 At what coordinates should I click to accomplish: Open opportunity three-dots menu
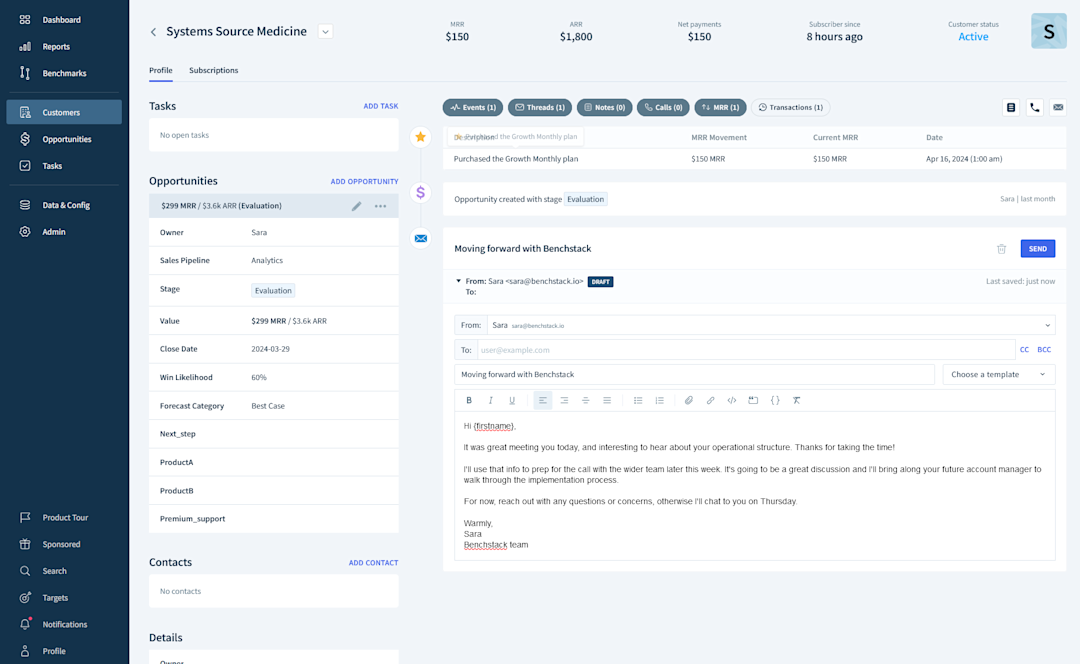[x=380, y=206]
